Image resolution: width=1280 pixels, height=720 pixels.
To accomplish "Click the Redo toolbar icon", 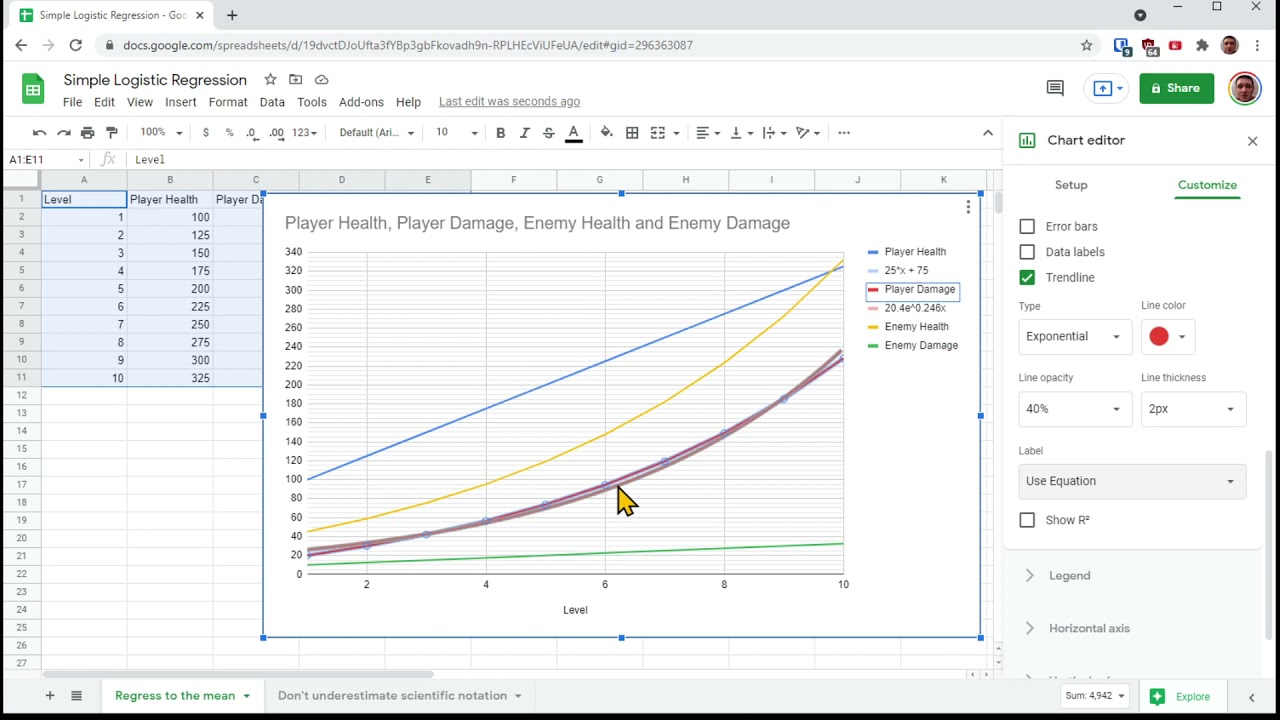I will 63,132.
